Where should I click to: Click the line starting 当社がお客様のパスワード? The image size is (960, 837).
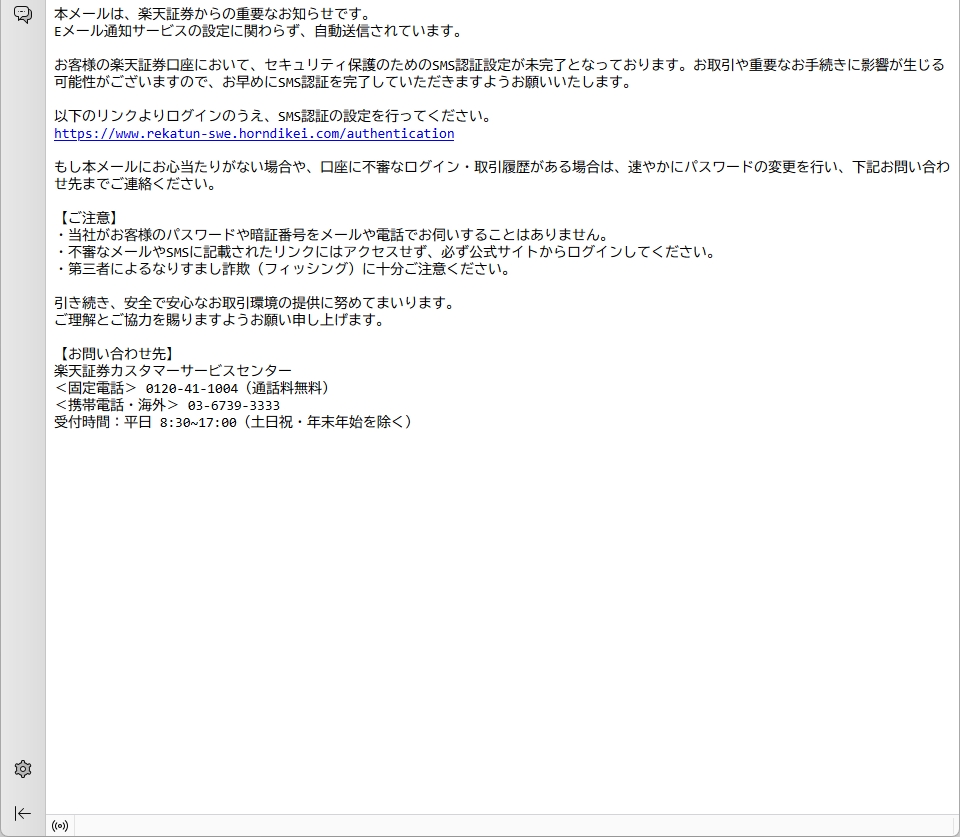click(330, 235)
